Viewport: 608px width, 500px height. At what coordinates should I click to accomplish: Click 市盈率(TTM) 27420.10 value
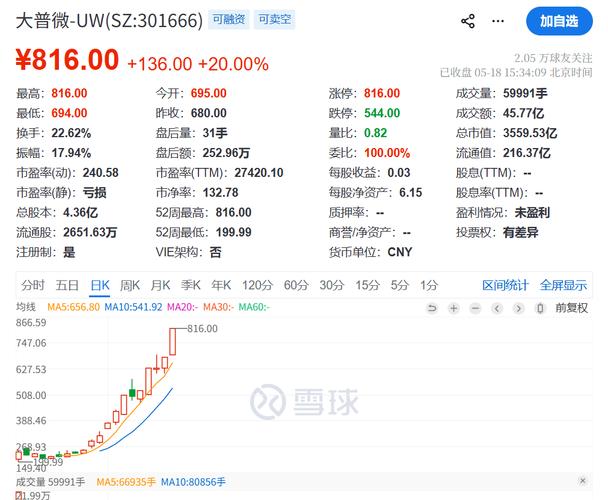pos(259,173)
